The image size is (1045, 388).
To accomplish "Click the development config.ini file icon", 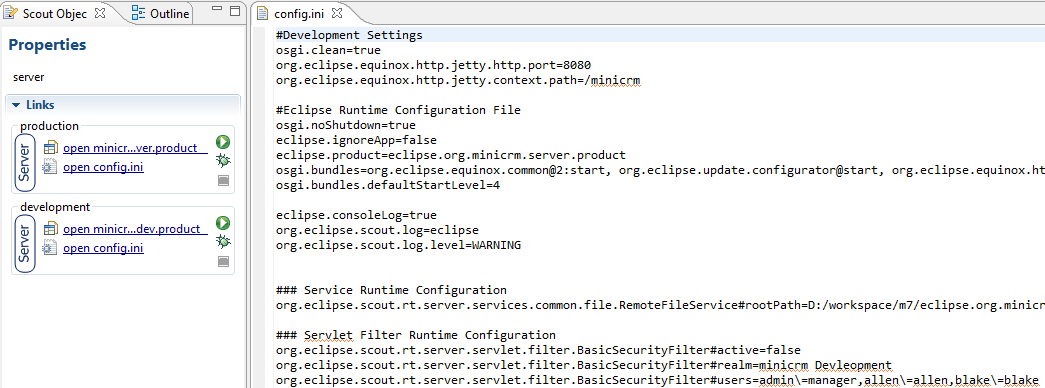I will click(50, 248).
